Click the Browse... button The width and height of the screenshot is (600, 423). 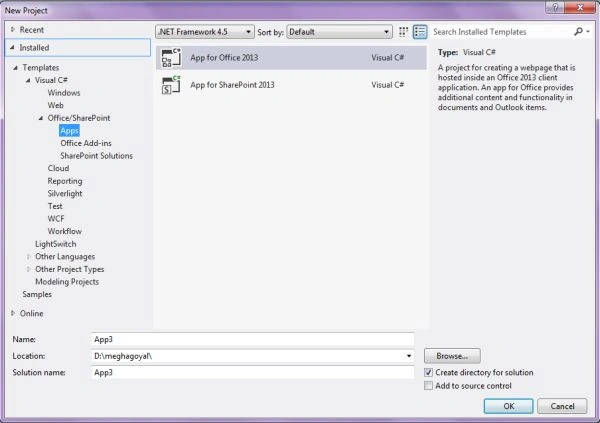(452, 356)
